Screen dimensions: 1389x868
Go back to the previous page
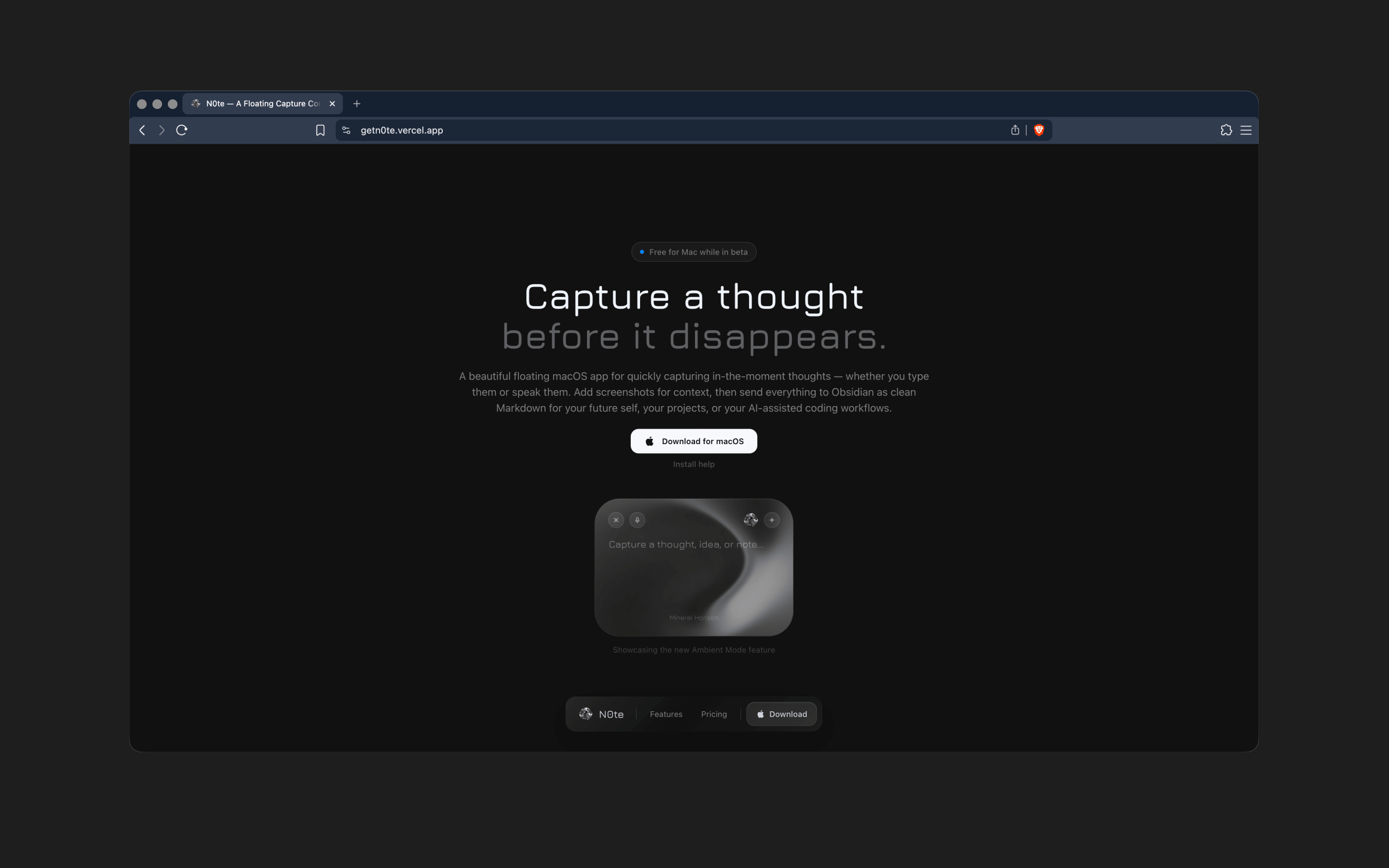(x=142, y=130)
